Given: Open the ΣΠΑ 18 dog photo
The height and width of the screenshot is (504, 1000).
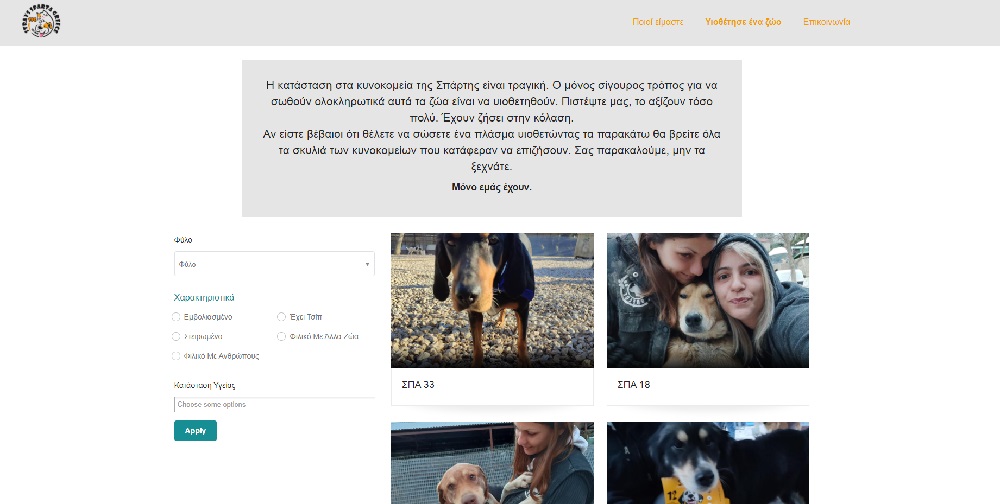Looking at the screenshot, I should point(707,300).
